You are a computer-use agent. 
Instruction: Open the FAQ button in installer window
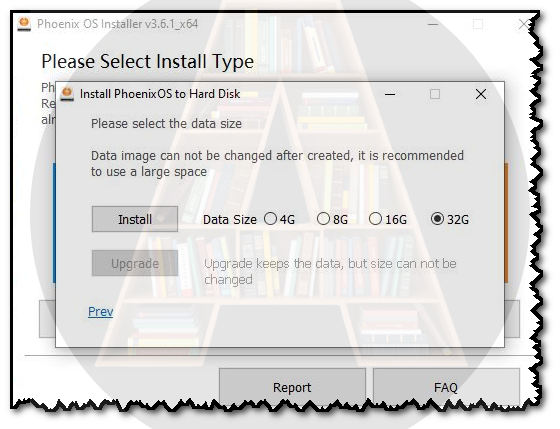pos(446,387)
